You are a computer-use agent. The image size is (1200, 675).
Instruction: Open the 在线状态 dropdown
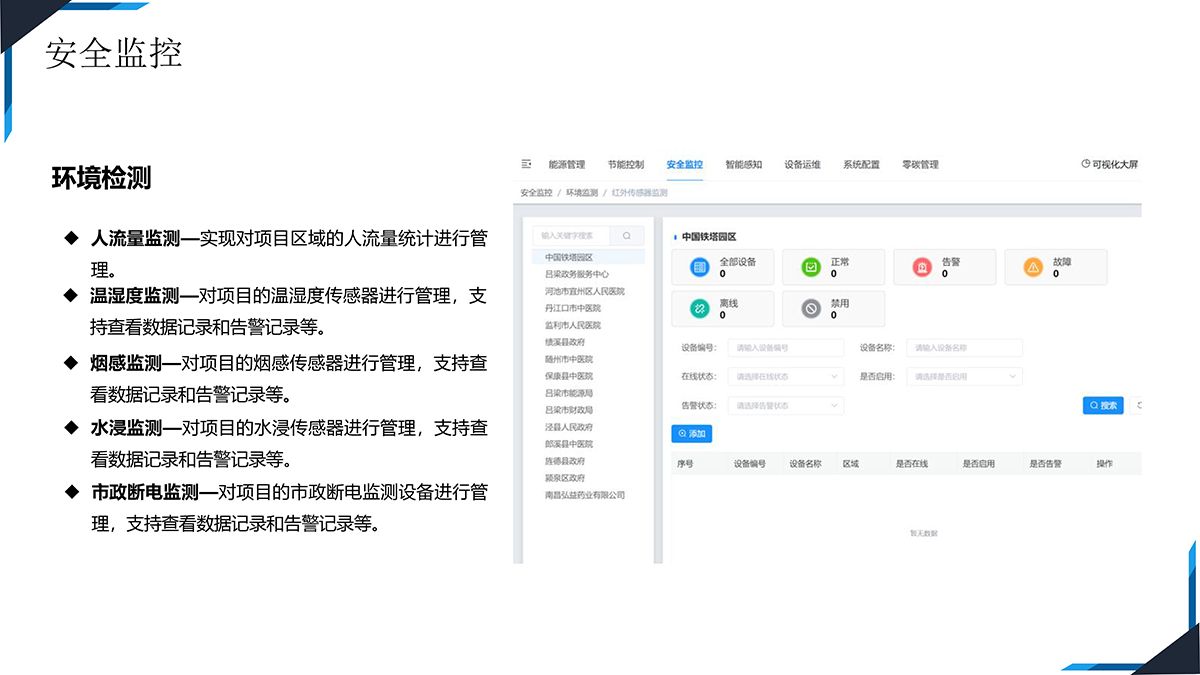[785, 377]
